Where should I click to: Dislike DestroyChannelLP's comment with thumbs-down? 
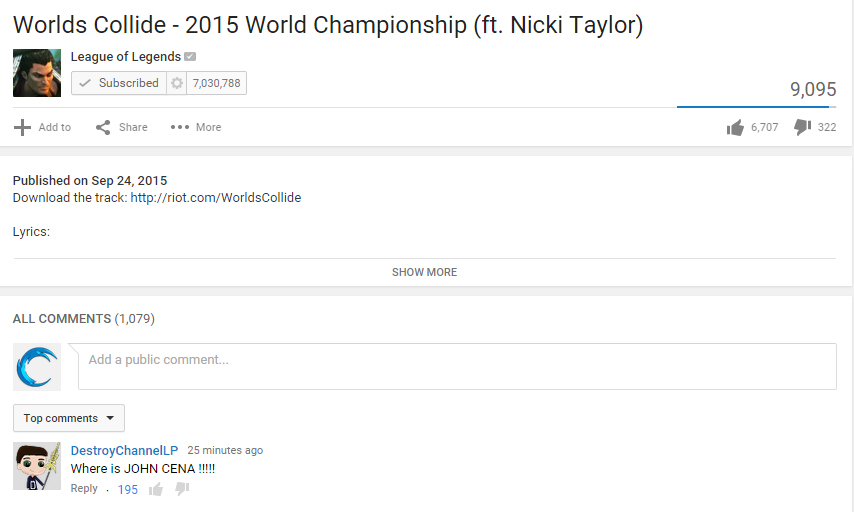tap(182, 489)
